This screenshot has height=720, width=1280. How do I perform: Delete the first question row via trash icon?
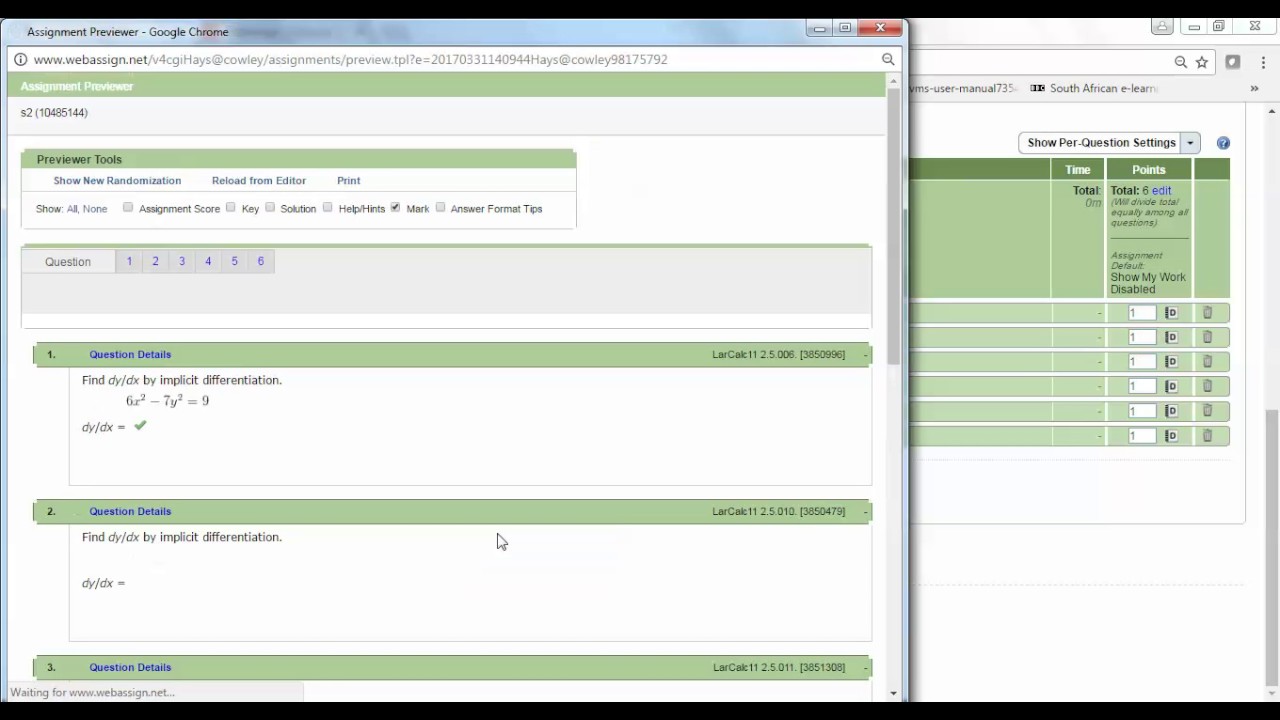[1207, 313]
